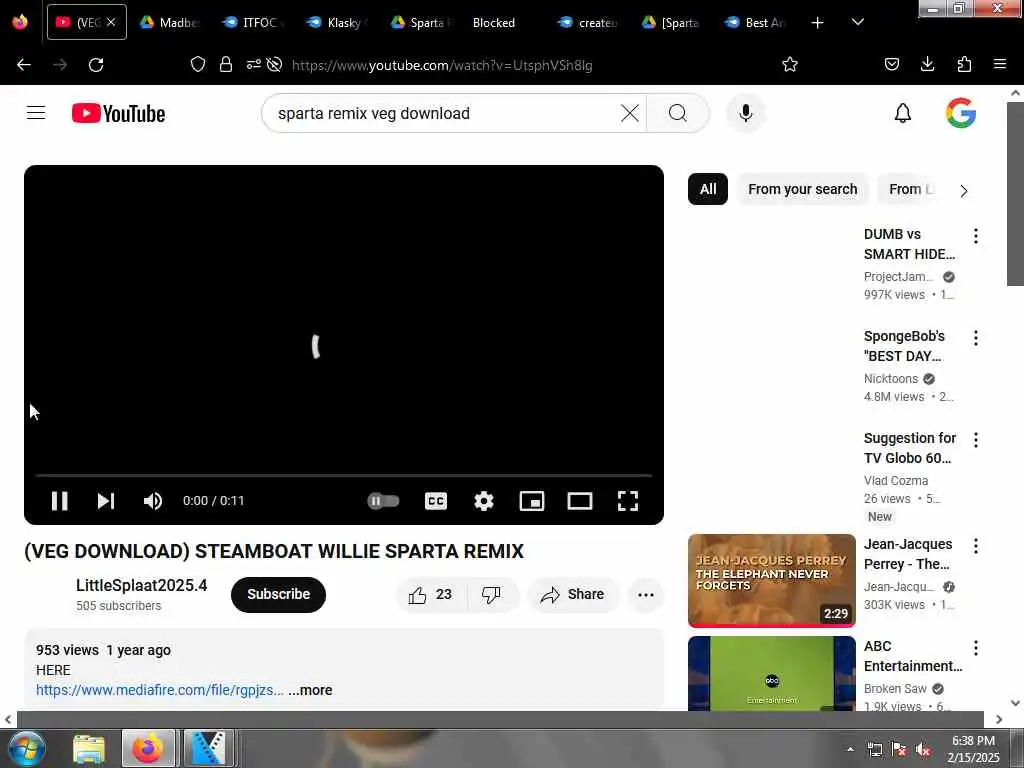Screen dimensions: 1024x768
Task: Open more actions menu next to Share
Action: [x=646, y=594]
